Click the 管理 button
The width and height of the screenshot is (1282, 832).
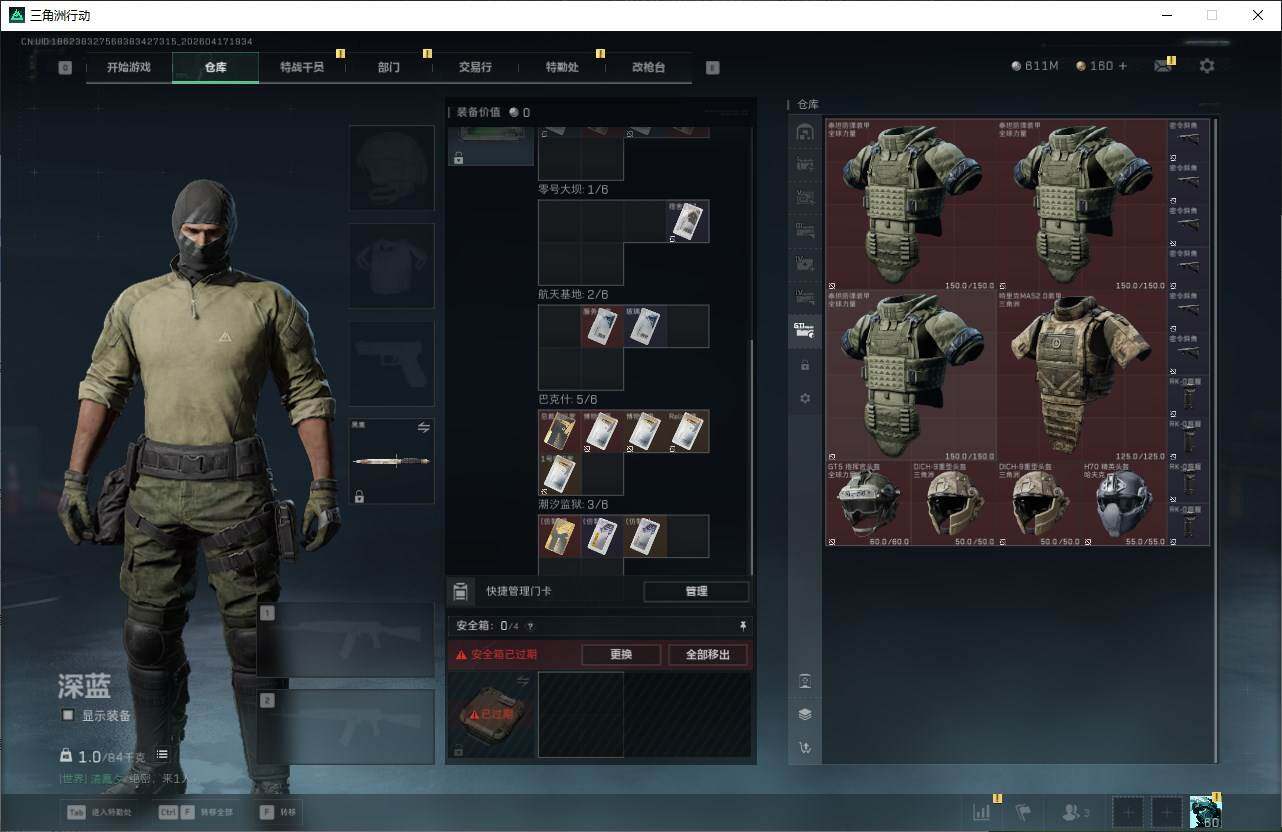pyautogui.click(x=696, y=591)
